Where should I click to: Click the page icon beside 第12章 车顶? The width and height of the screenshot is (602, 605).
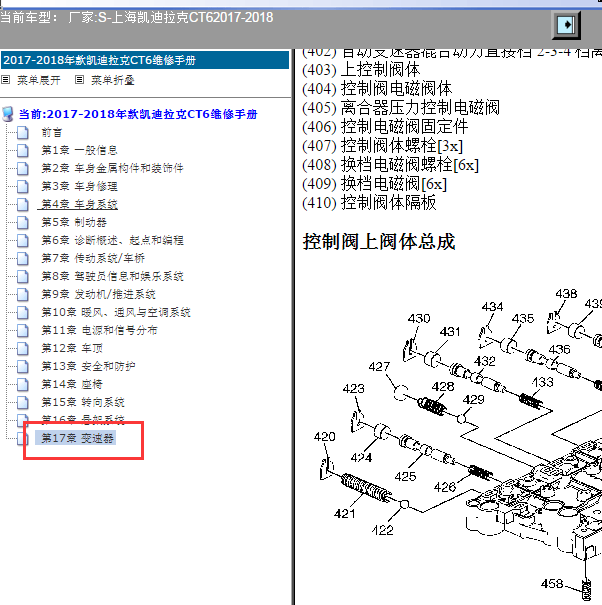[x=23, y=348]
